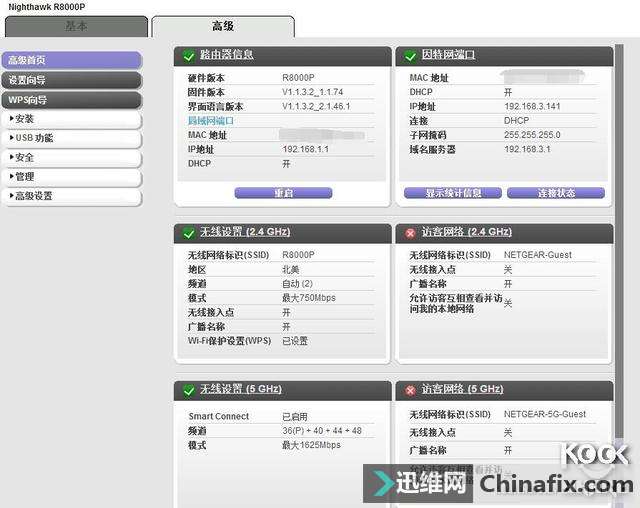Click the green check icon beside 路由器信息

189,55
